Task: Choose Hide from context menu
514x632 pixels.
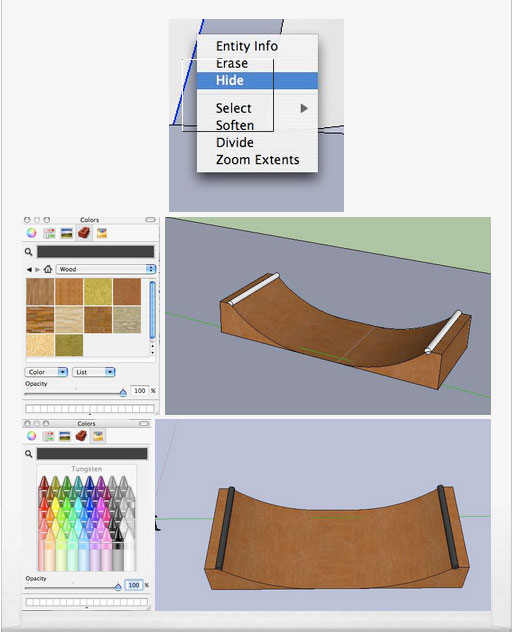Action: (x=257, y=80)
